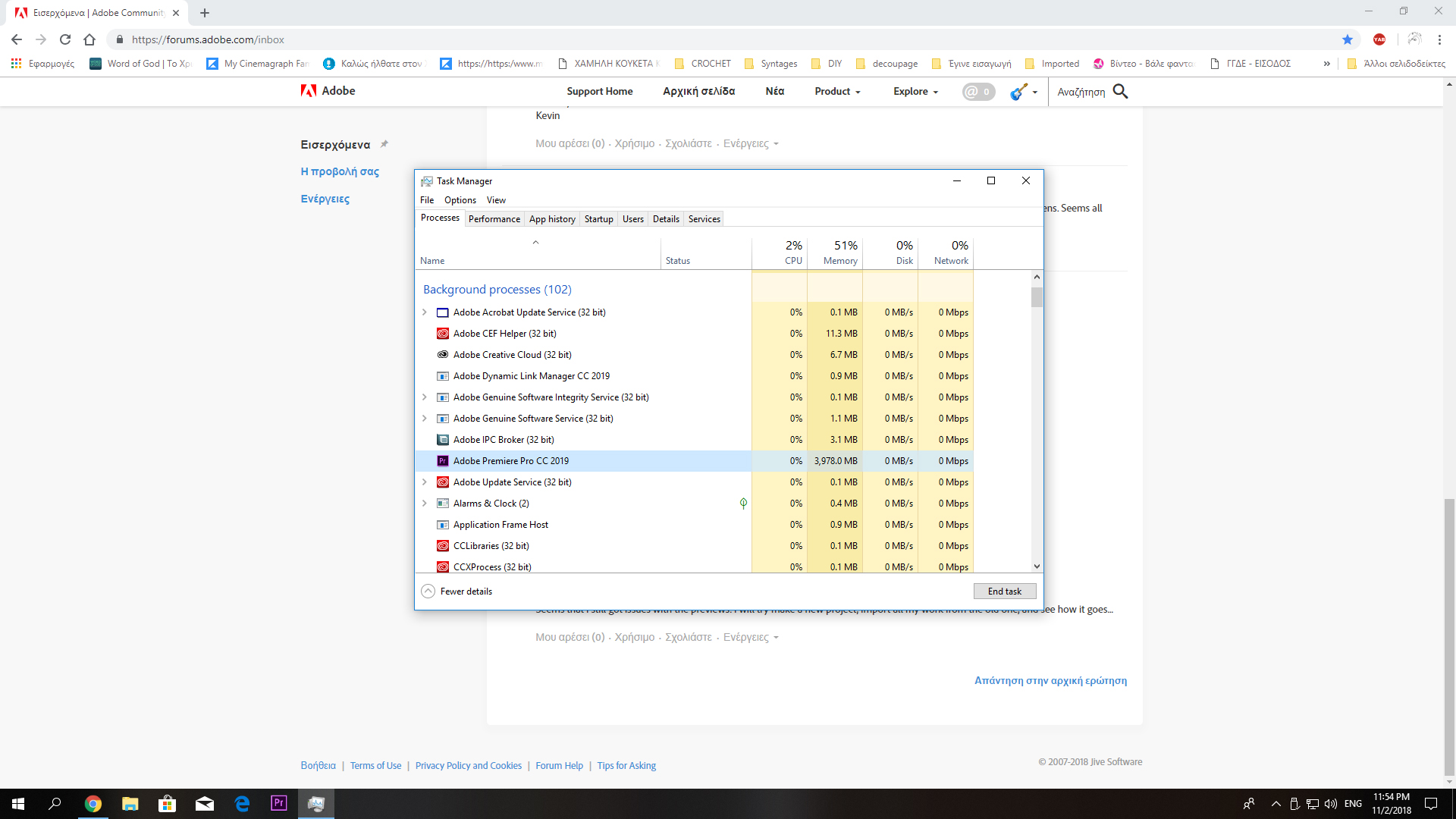1456x819 pixels.
Task: Open Premiere Pro from the taskbar
Action: (279, 803)
